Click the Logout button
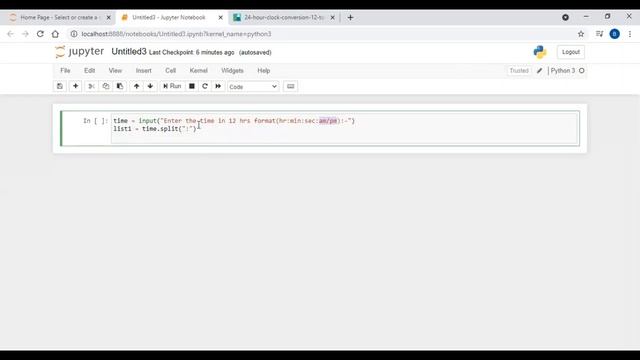The image size is (640, 360). [571, 52]
